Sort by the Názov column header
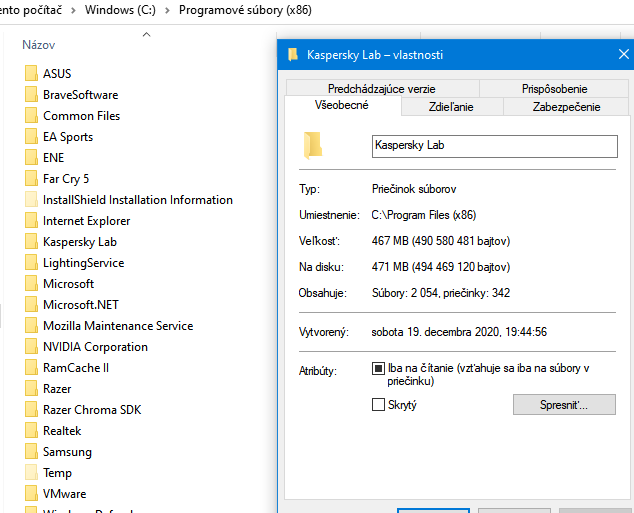The image size is (634, 513). click(x=39, y=45)
